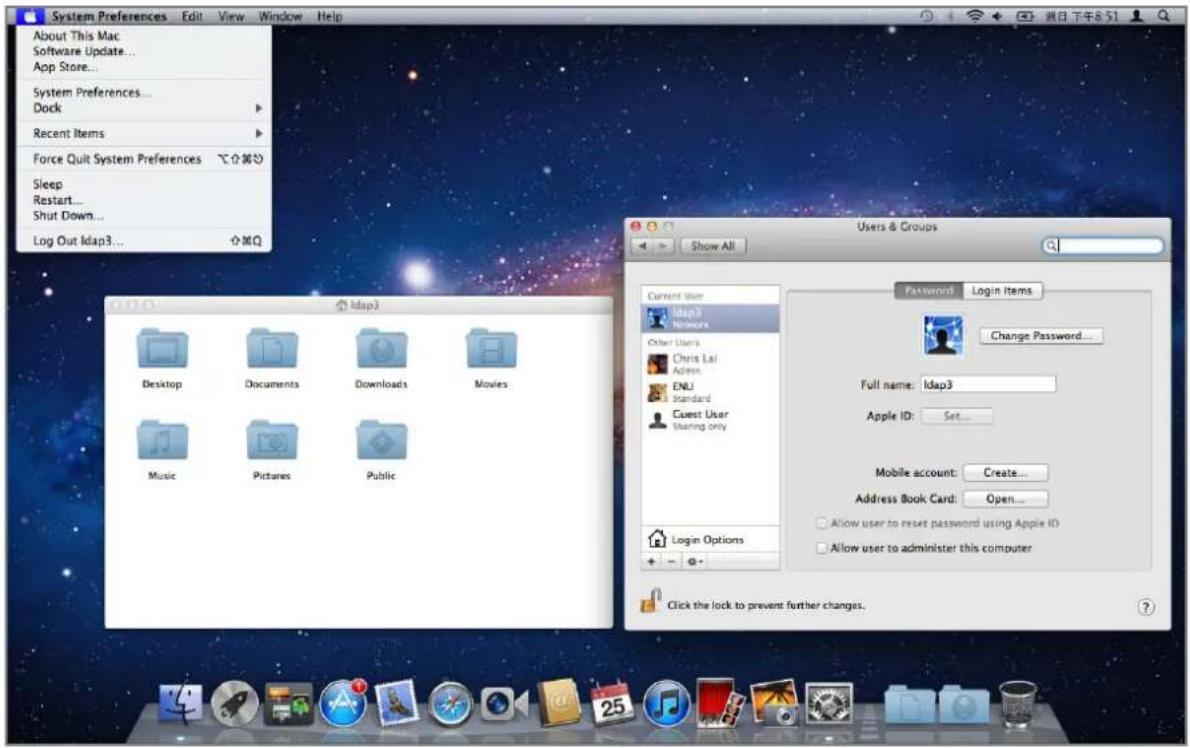Open the Trash in the Dock

[x=1018, y=703]
